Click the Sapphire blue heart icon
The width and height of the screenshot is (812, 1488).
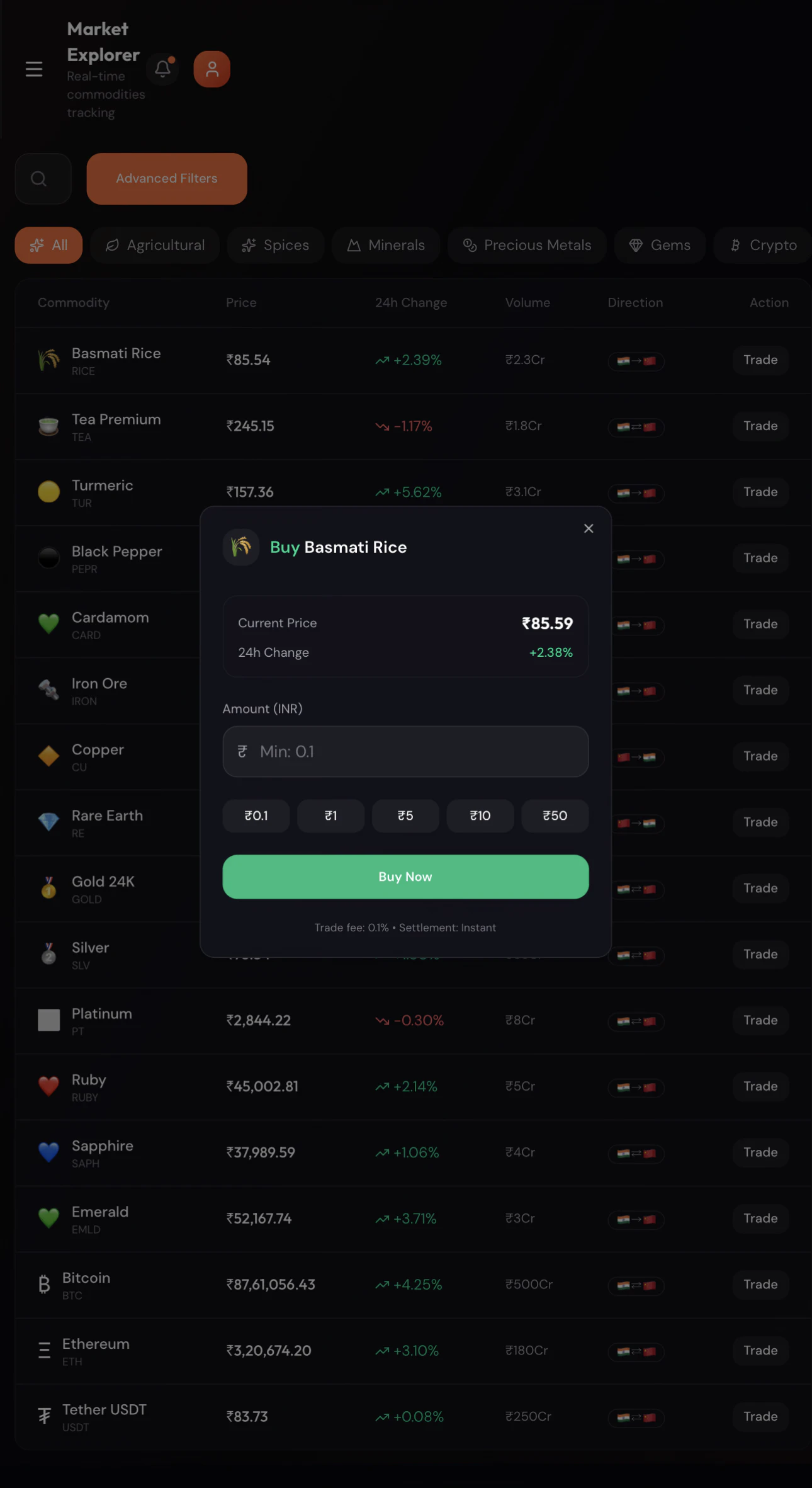pyautogui.click(x=48, y=1152)
